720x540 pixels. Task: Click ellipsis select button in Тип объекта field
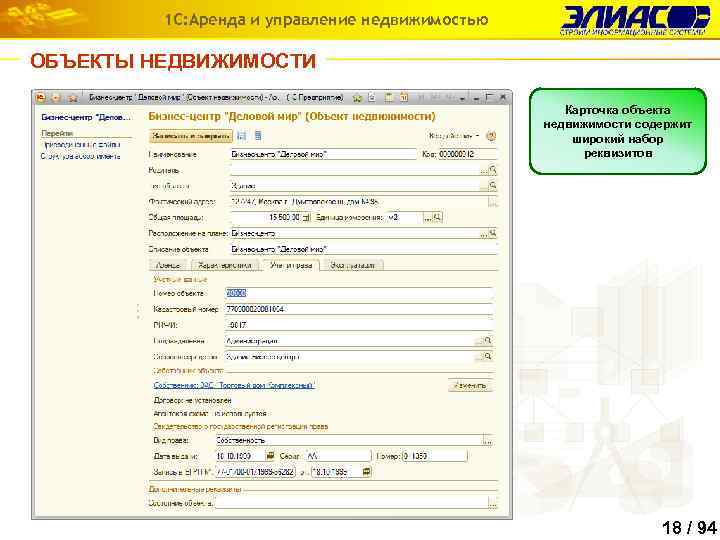pos(484,186)
